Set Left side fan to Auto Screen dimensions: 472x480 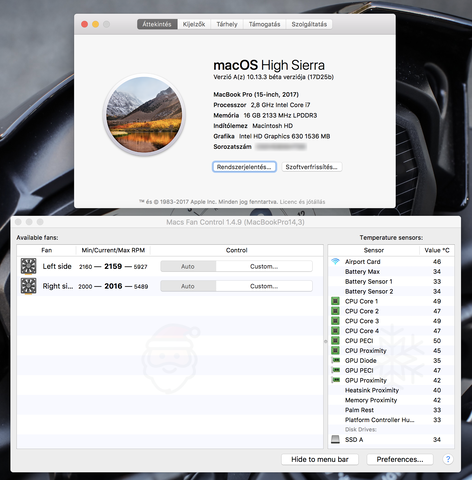pyautogui.click(x=188, y=266)
